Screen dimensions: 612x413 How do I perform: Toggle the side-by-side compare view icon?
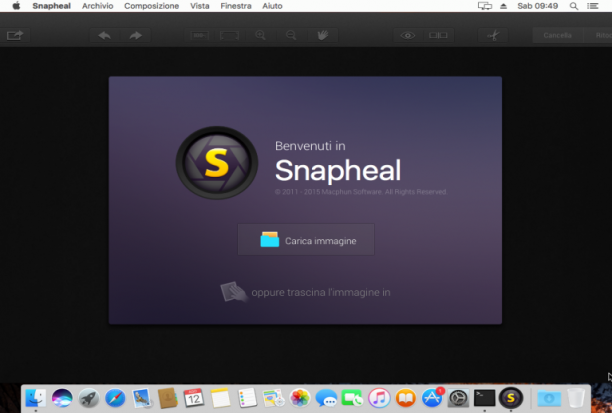point(438,36)
